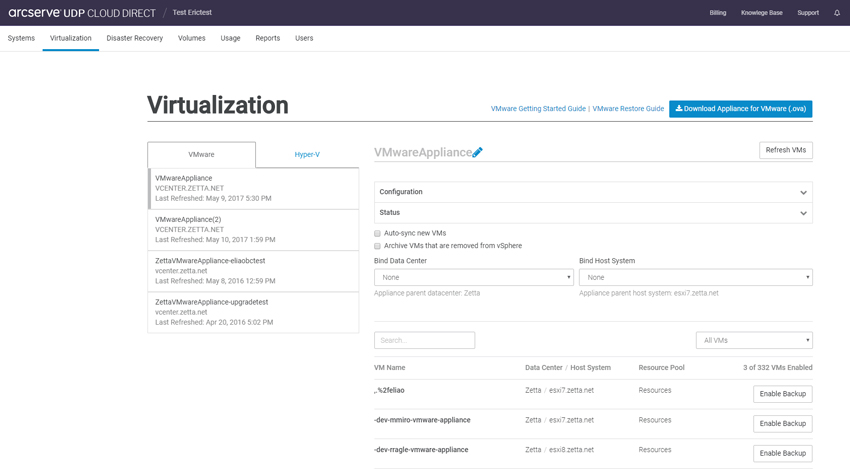Viewport: 850px width, 469px height.
Task: Enable Backup for ,.%2feliao VM
Action: 782,394
